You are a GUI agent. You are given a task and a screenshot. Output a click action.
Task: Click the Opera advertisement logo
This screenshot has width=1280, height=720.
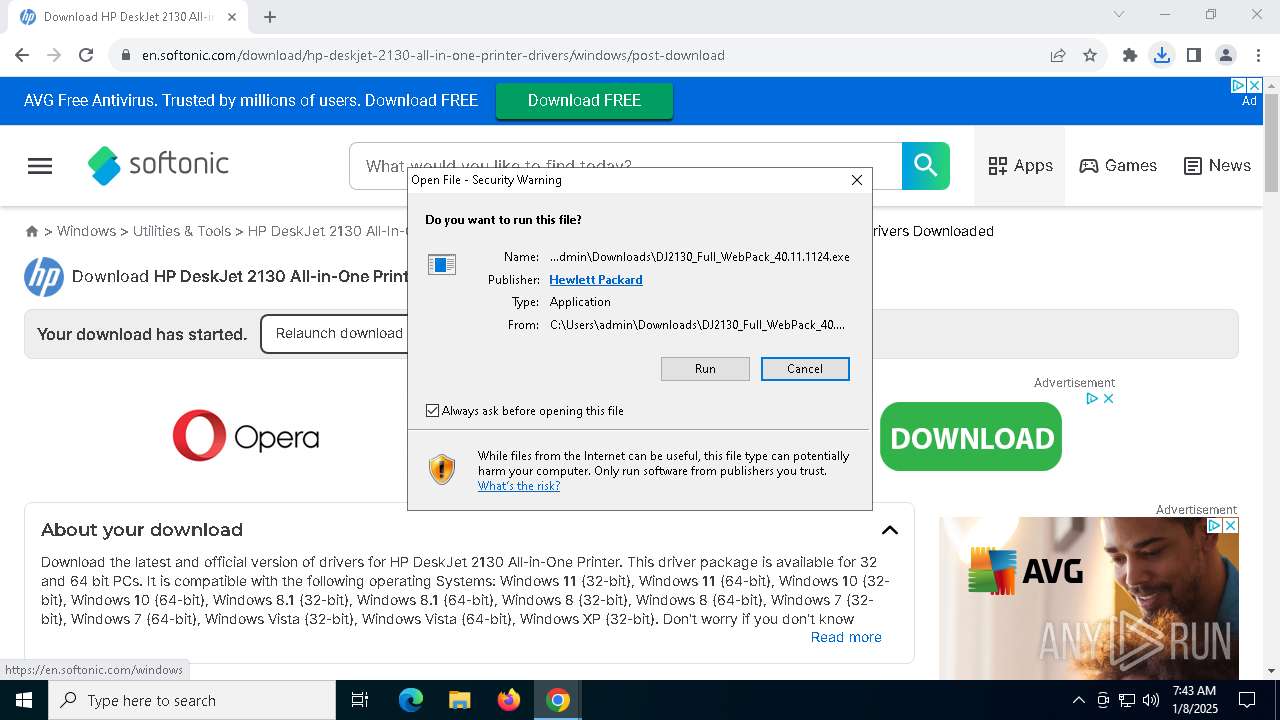pos(246,436)
